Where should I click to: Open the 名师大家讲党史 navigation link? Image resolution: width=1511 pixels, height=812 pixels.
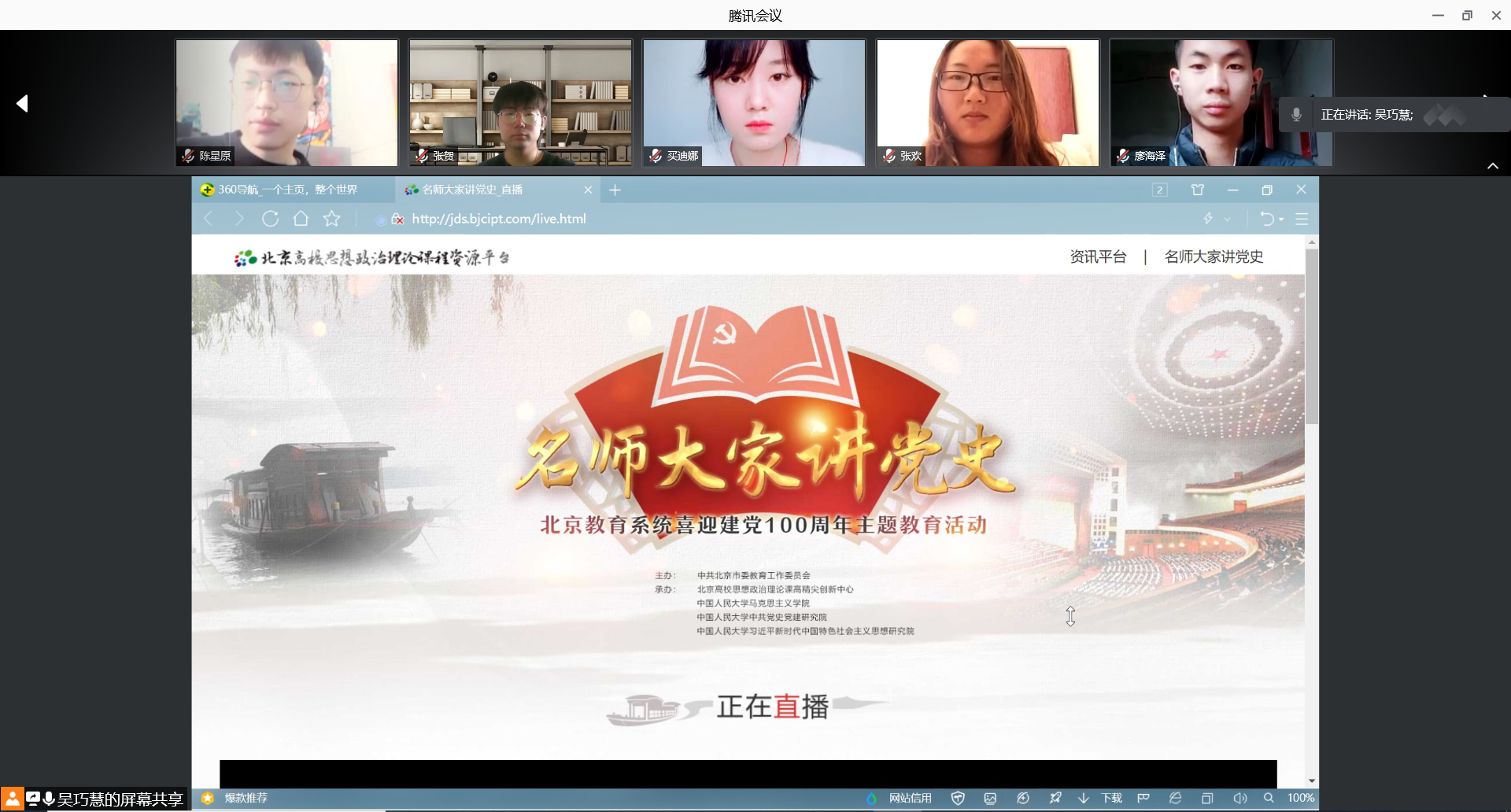click(x=1214, y=257)
